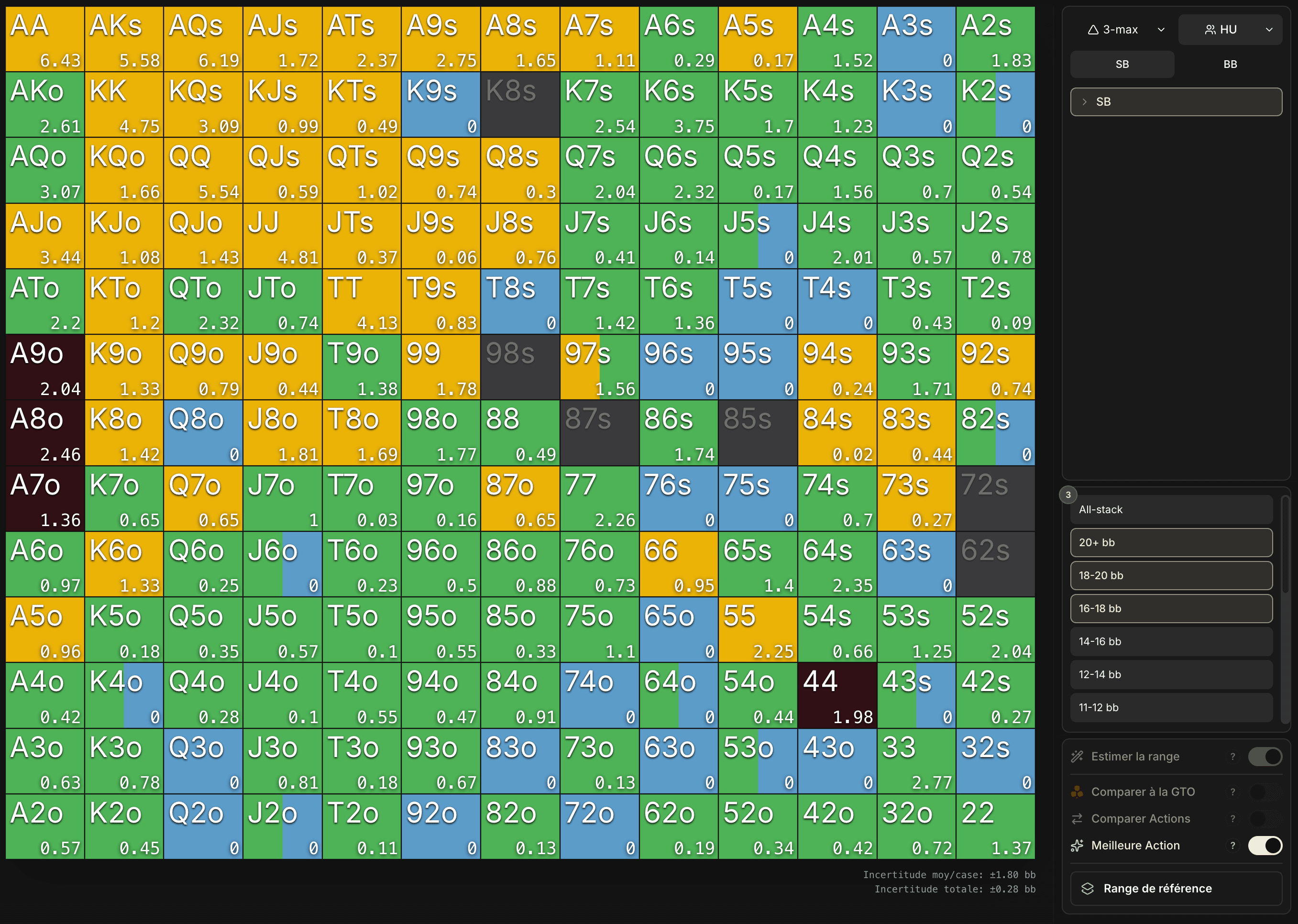The height and width of the screenshot is (924, 1298).
Task: Select the TT hand cell
Action: pos(362,302)
